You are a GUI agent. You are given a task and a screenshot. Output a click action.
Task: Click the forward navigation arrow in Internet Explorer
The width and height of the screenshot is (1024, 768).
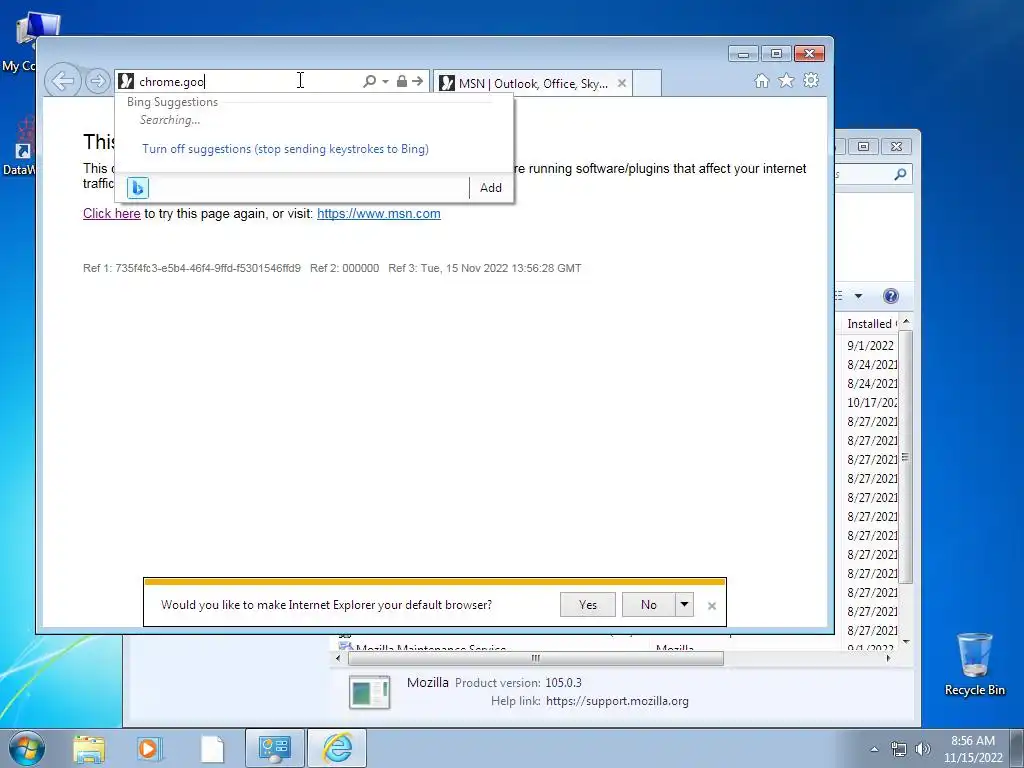97,82
